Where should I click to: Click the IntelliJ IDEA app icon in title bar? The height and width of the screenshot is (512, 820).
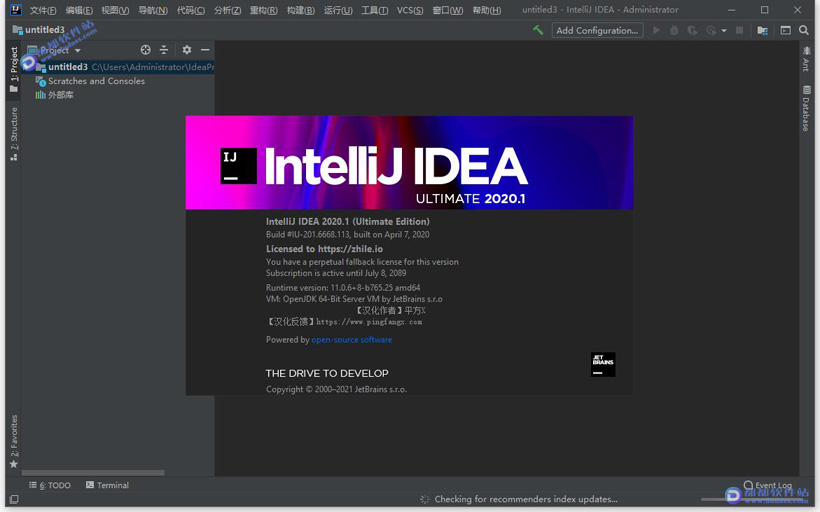[16, 9]
